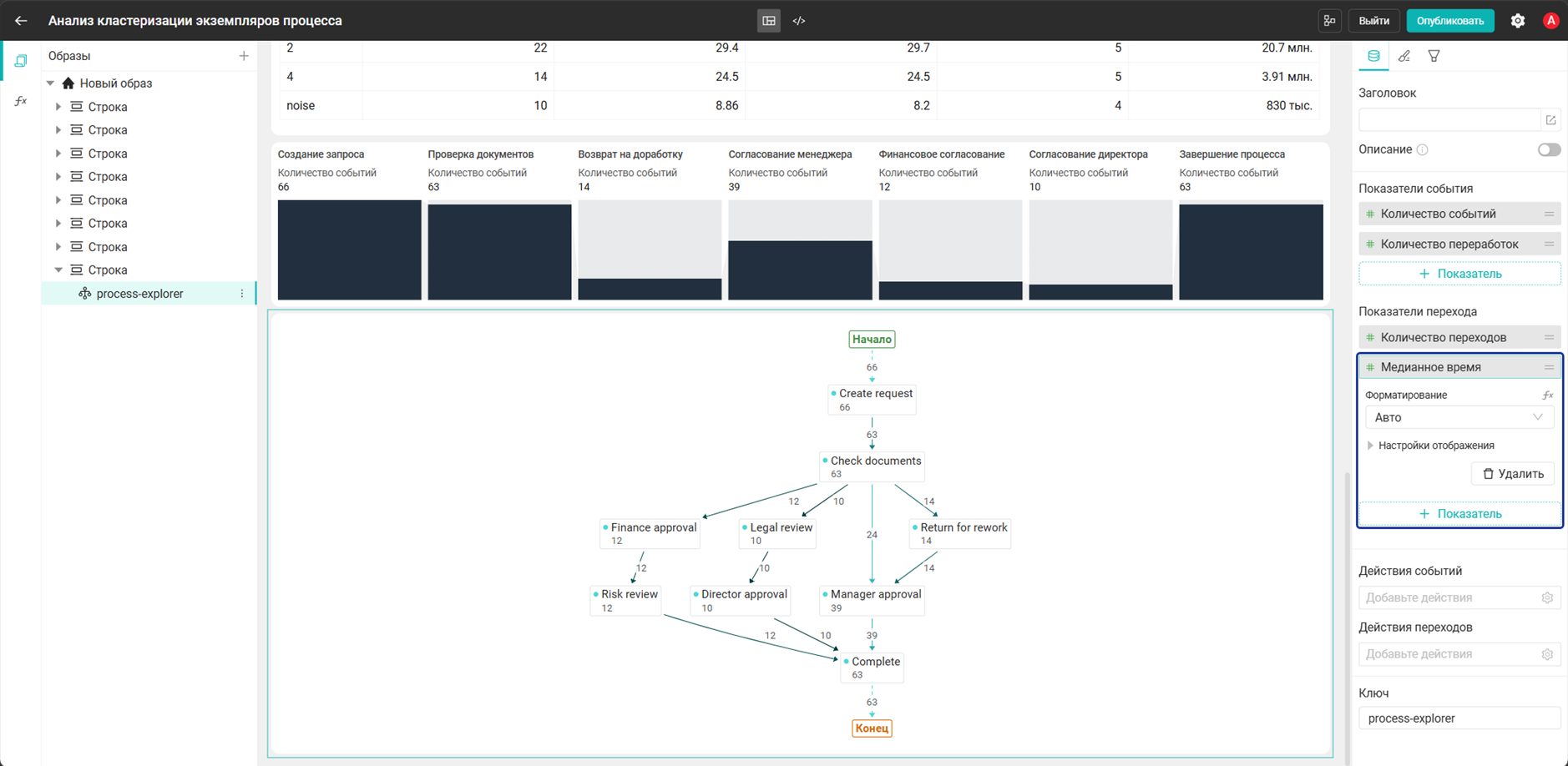This screenshot has height=766, width=1568.
Task: Toggle the Описание switch
Action: pyautogui.click(x=1549, y=149)
